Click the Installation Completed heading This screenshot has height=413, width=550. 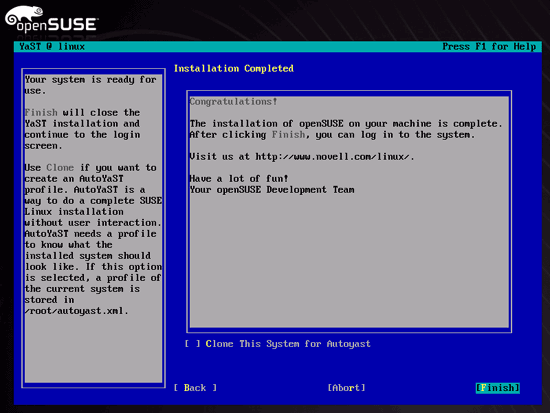point(234,68)
